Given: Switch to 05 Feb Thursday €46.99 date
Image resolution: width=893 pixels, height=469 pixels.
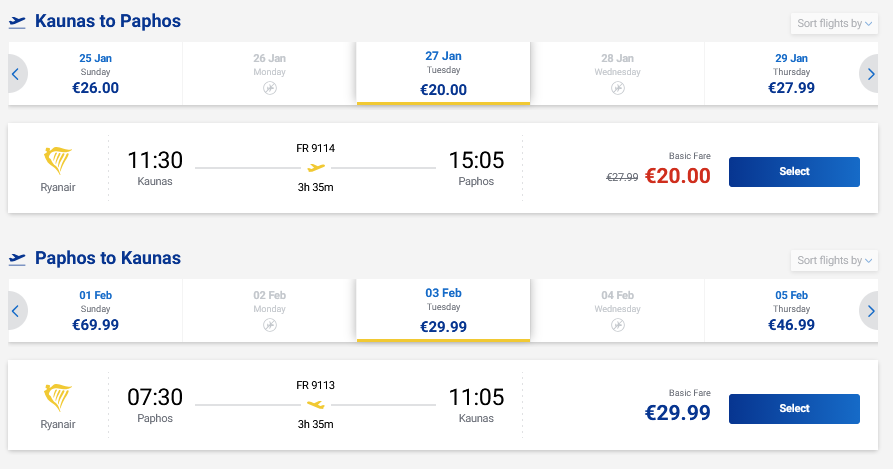Looking at the screenshot, I should [x=791, y=310].
